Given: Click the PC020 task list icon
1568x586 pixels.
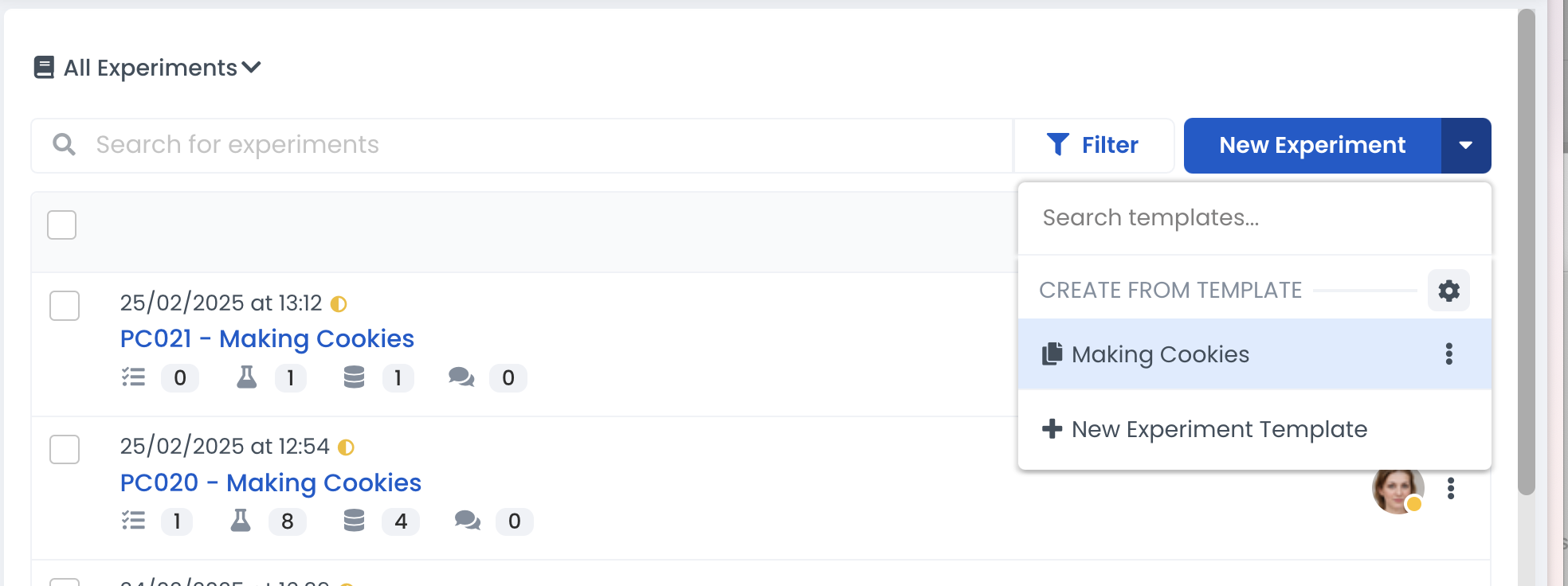Looking at the screenshot, I should coord(134,521).
